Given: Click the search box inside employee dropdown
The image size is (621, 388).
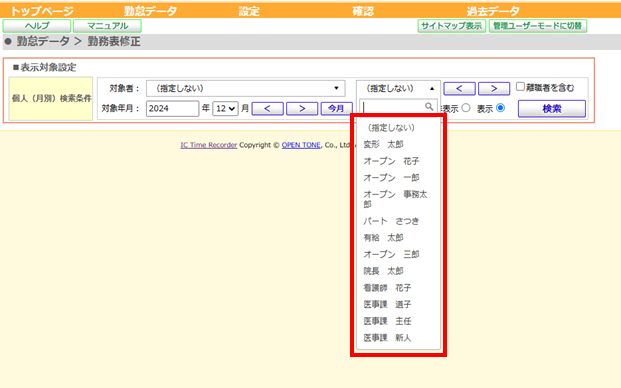Looking at the screenshot, I should (398, 107).
